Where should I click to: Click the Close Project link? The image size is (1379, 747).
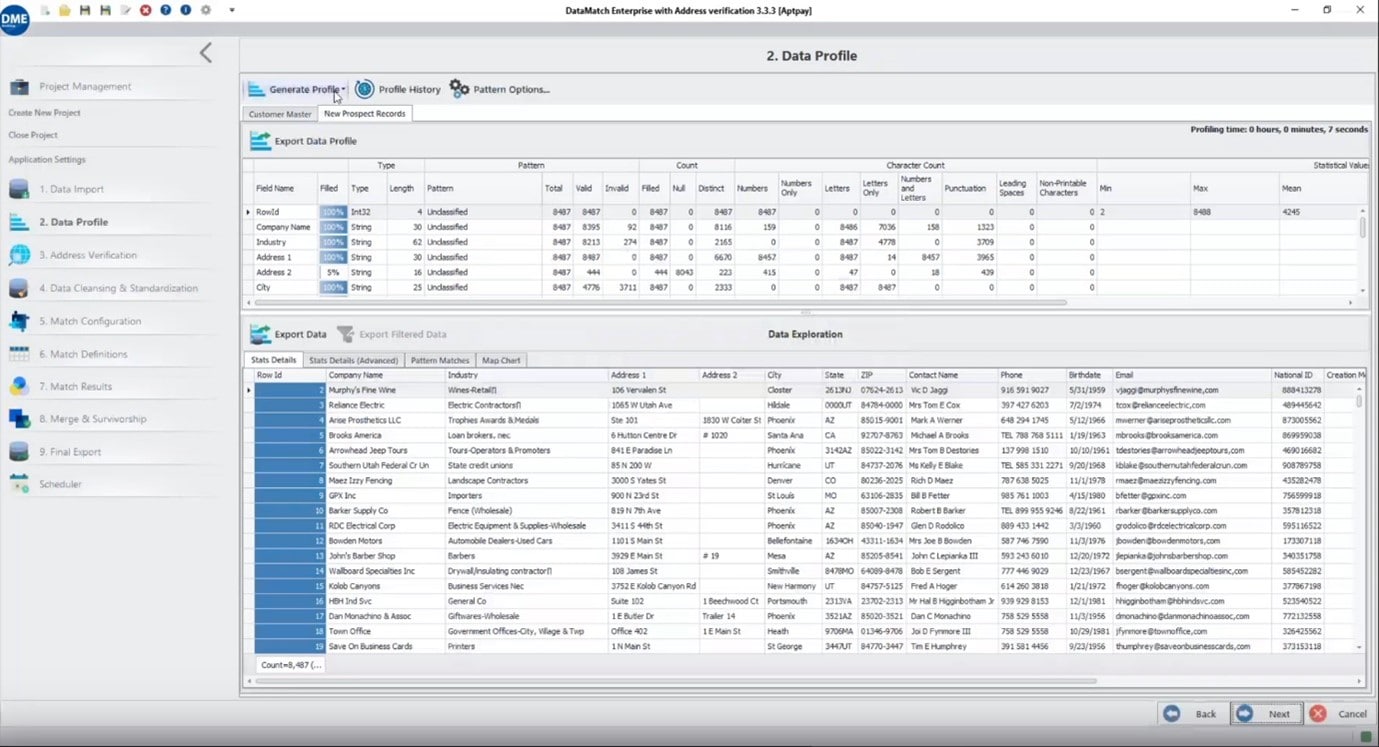tap(33, 135)
